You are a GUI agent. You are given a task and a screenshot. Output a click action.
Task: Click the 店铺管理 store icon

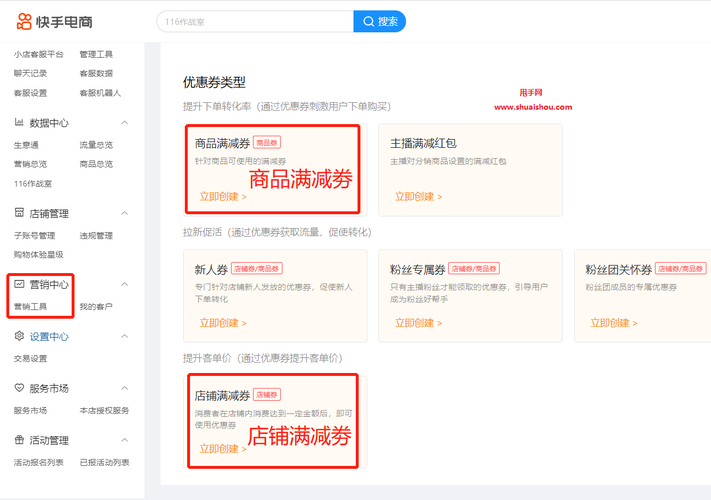coord(19,213)
